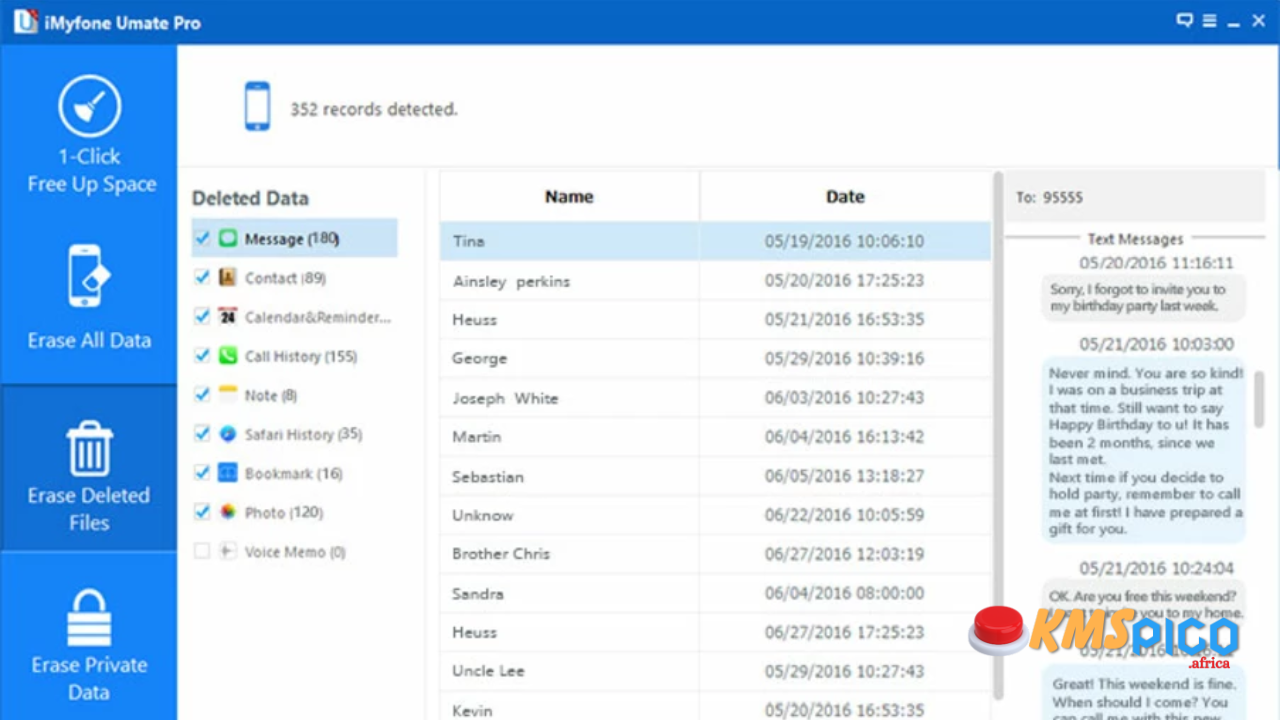Open the 1-Click Free Up Space tab label
1280x720 pixels.
(91, 170)
